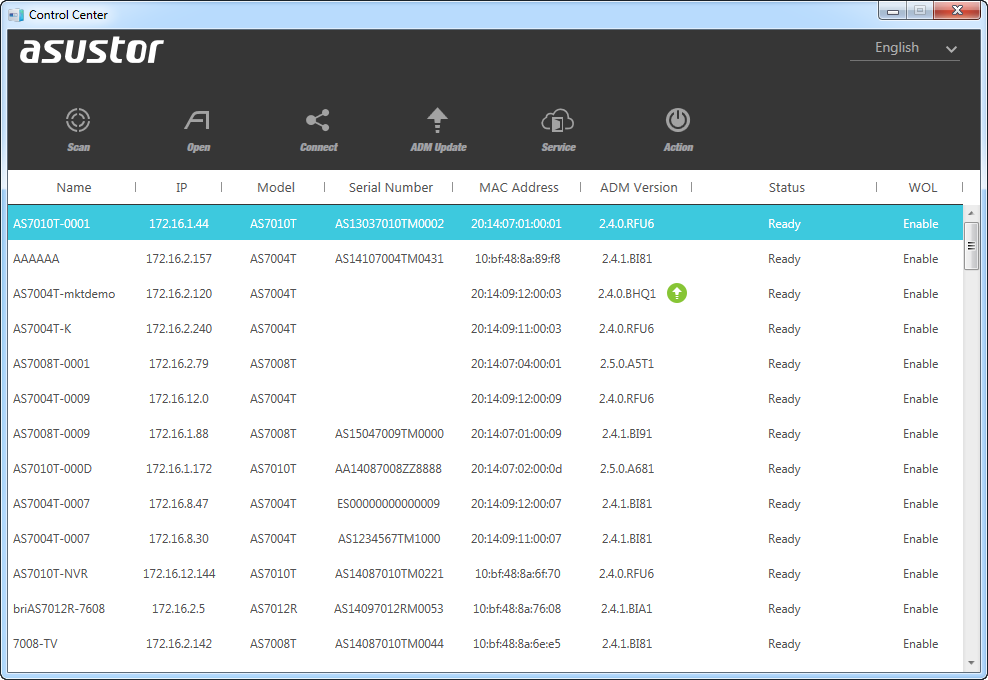Sort by Model column header
Viewport: 988px width, 680px height.
click(x=275, y=187)
